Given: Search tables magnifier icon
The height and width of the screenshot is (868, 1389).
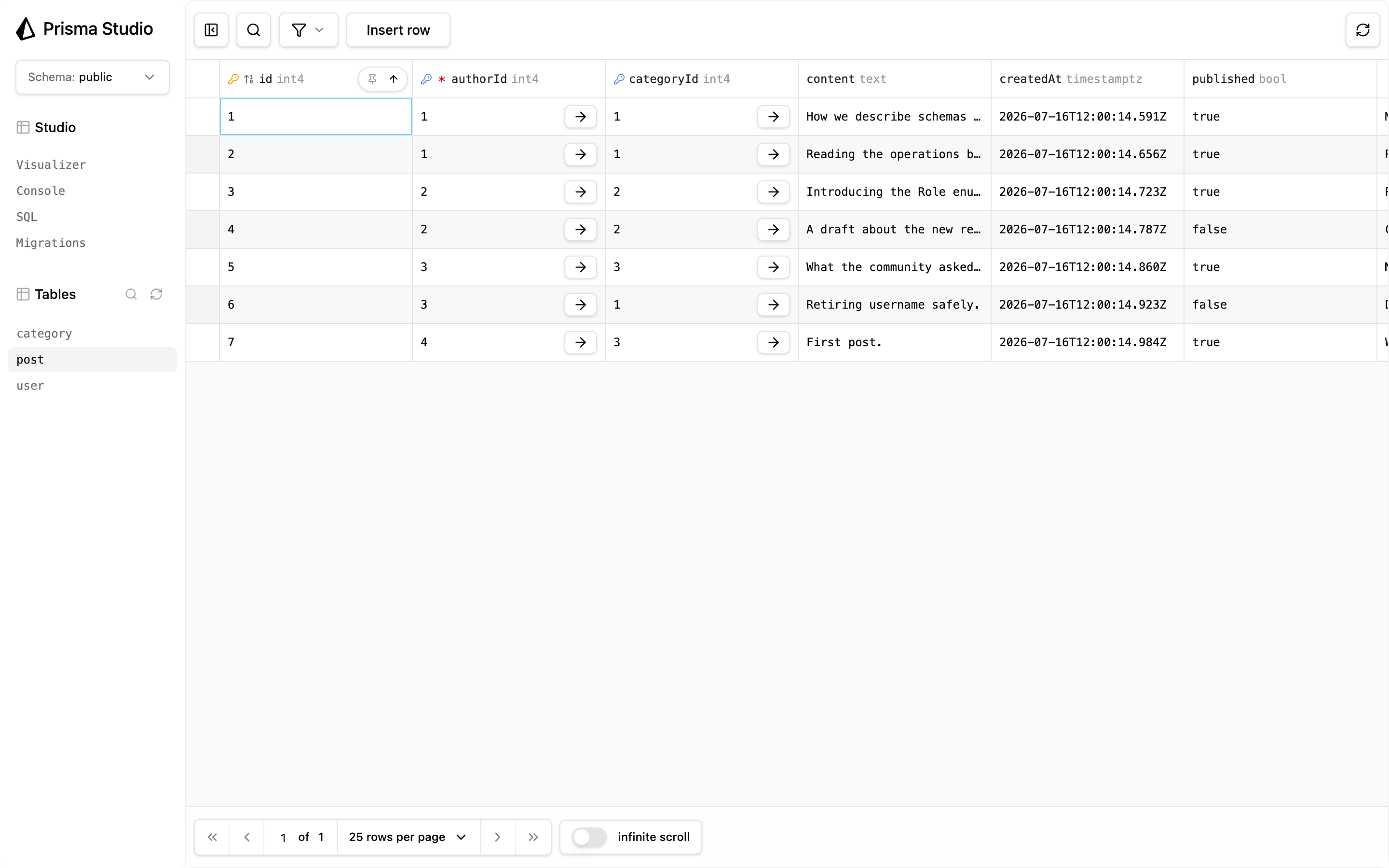Looking at the screenshot, I should point(132,294).
